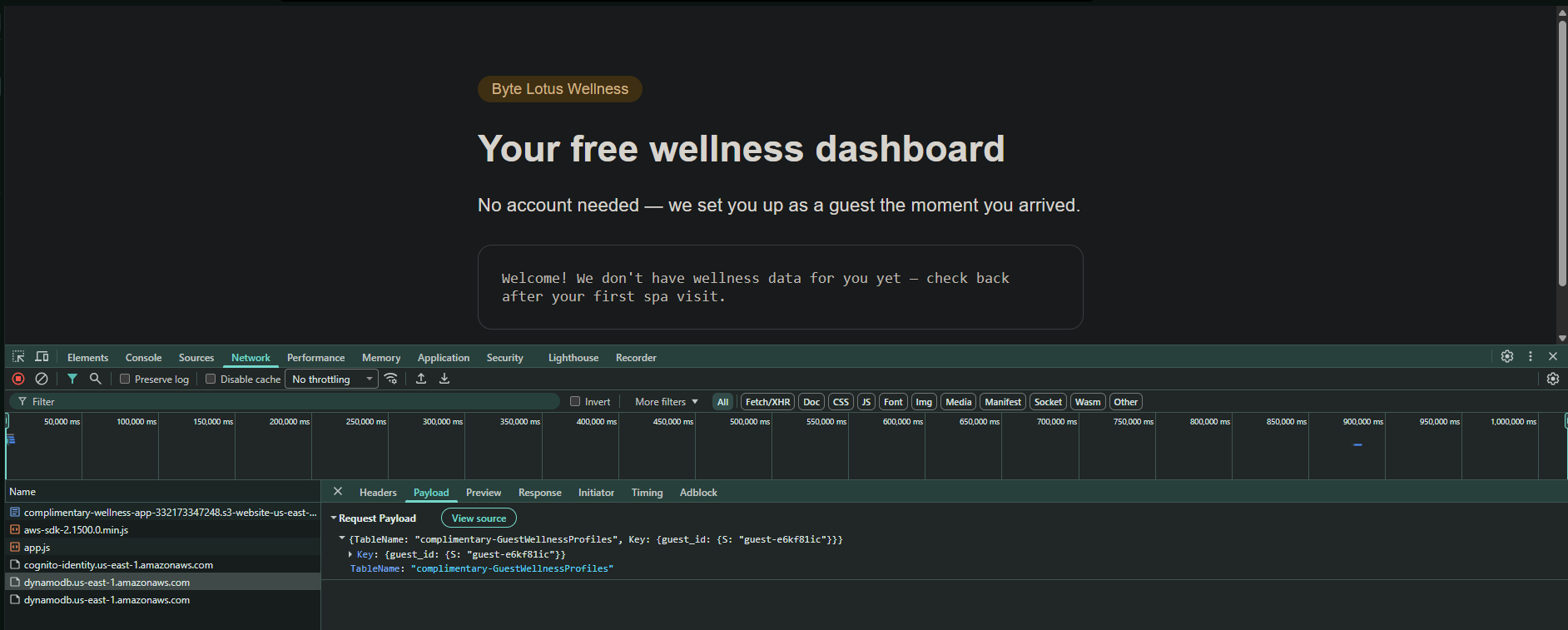Close the DevTools panel
Image resolution: width=1568 pixels, height=630 pixels.
1553,356
